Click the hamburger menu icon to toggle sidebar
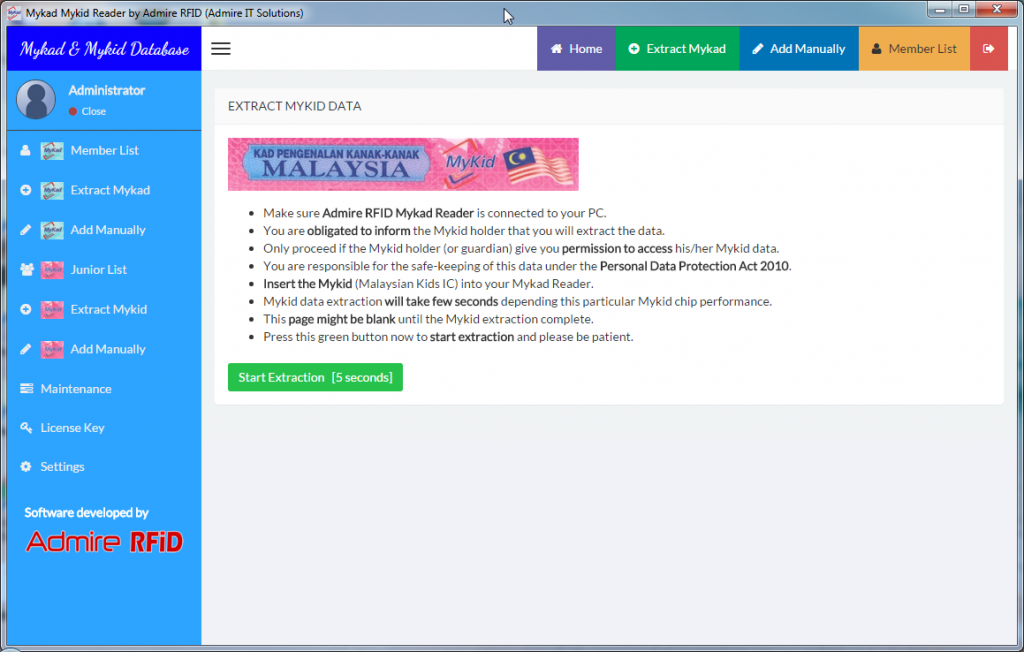 coord(221,49)
